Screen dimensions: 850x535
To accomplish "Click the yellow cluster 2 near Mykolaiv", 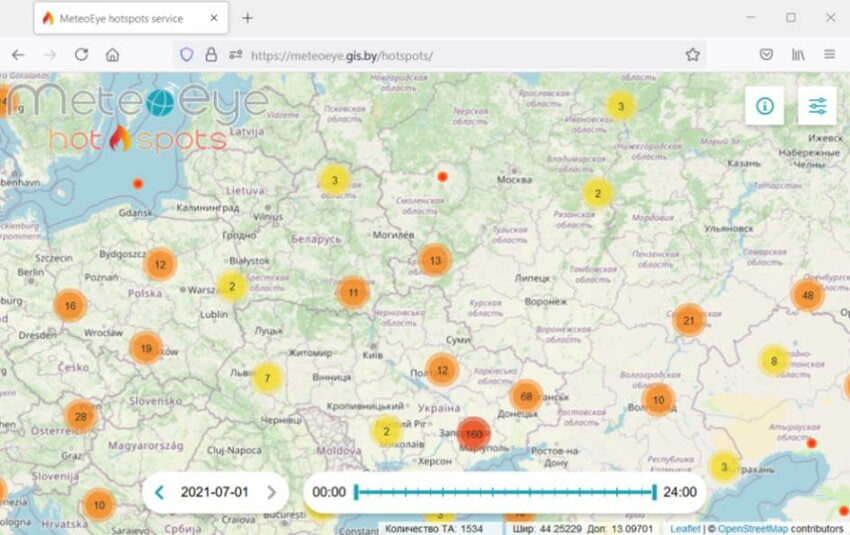I will tap(387, 431).
